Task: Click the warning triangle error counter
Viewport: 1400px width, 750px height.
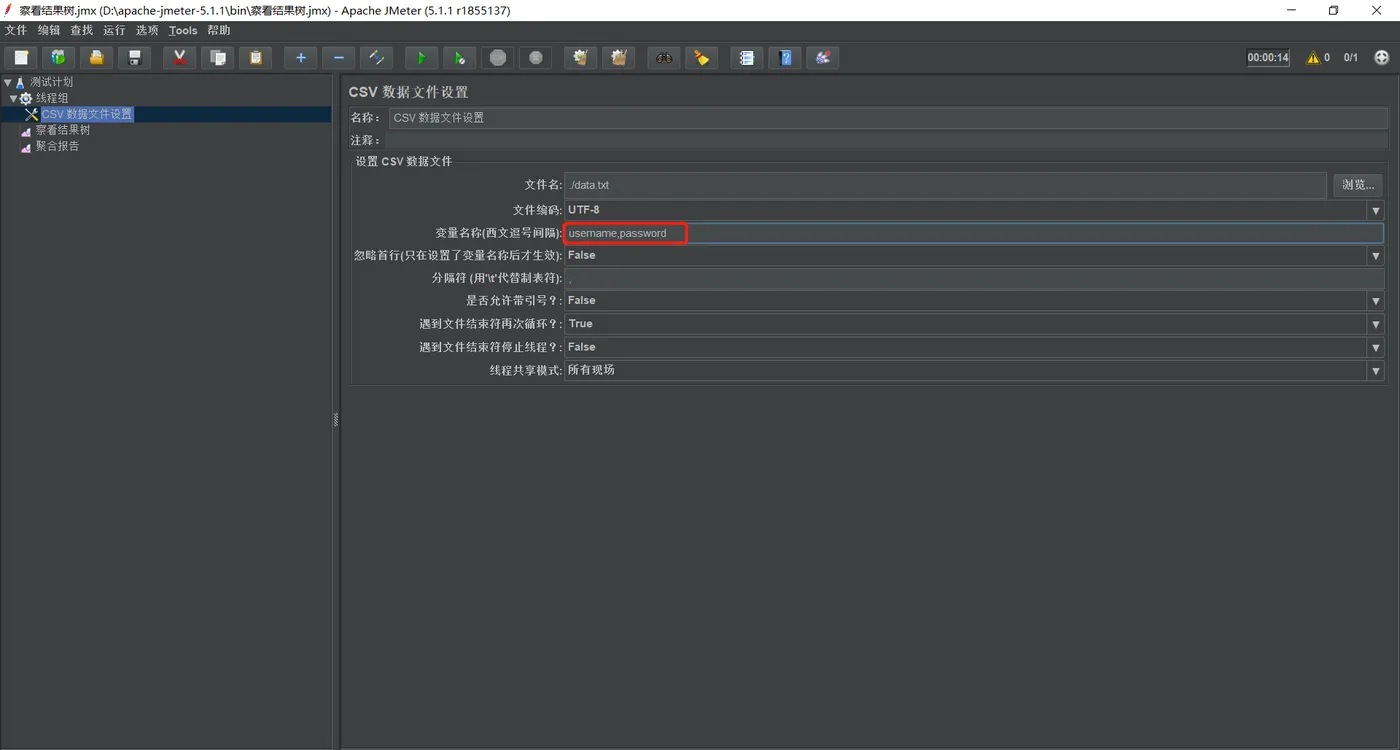Action: coord(1313,58)
